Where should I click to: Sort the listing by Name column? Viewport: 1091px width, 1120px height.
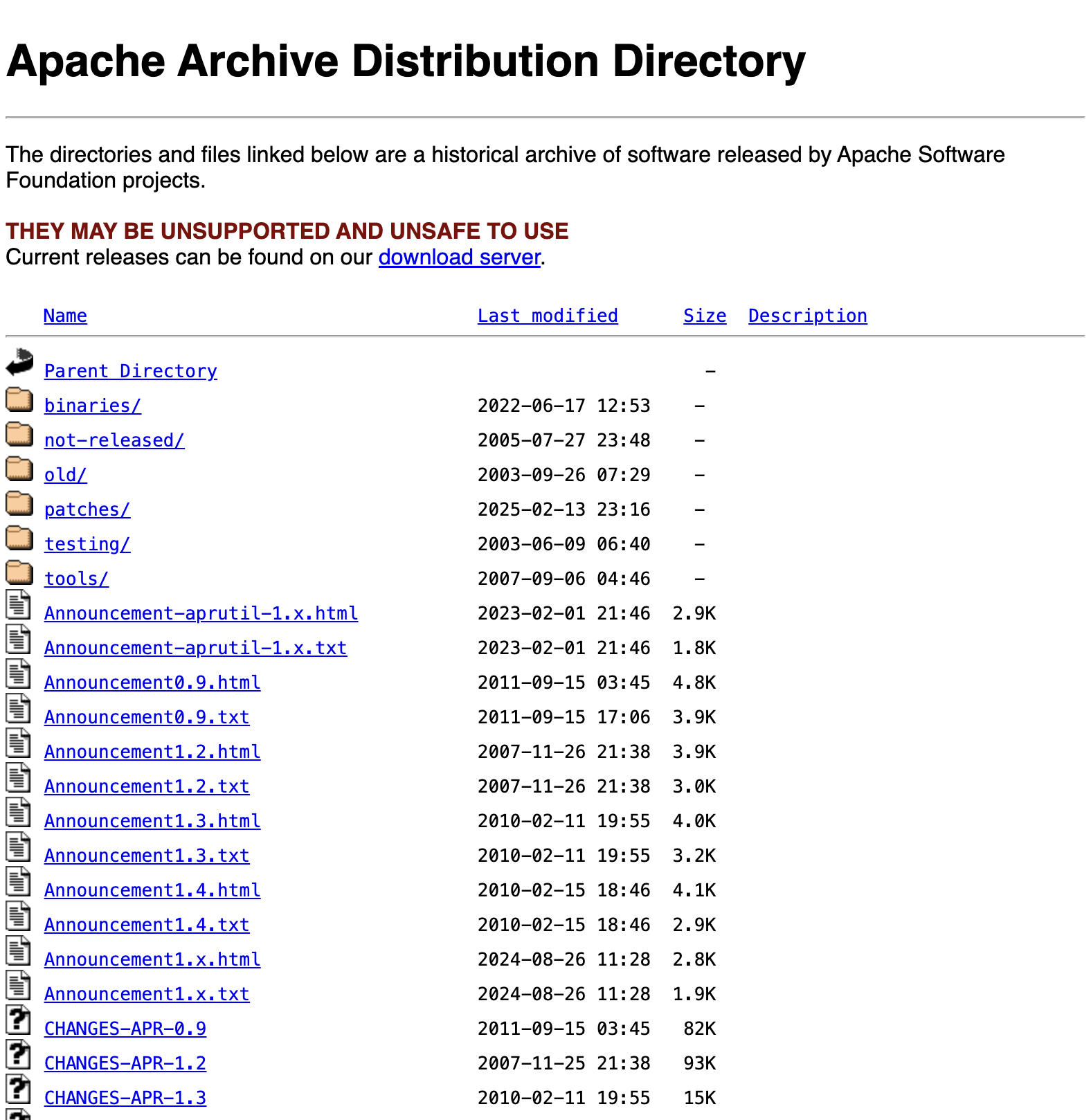click(x=65, y=316)
